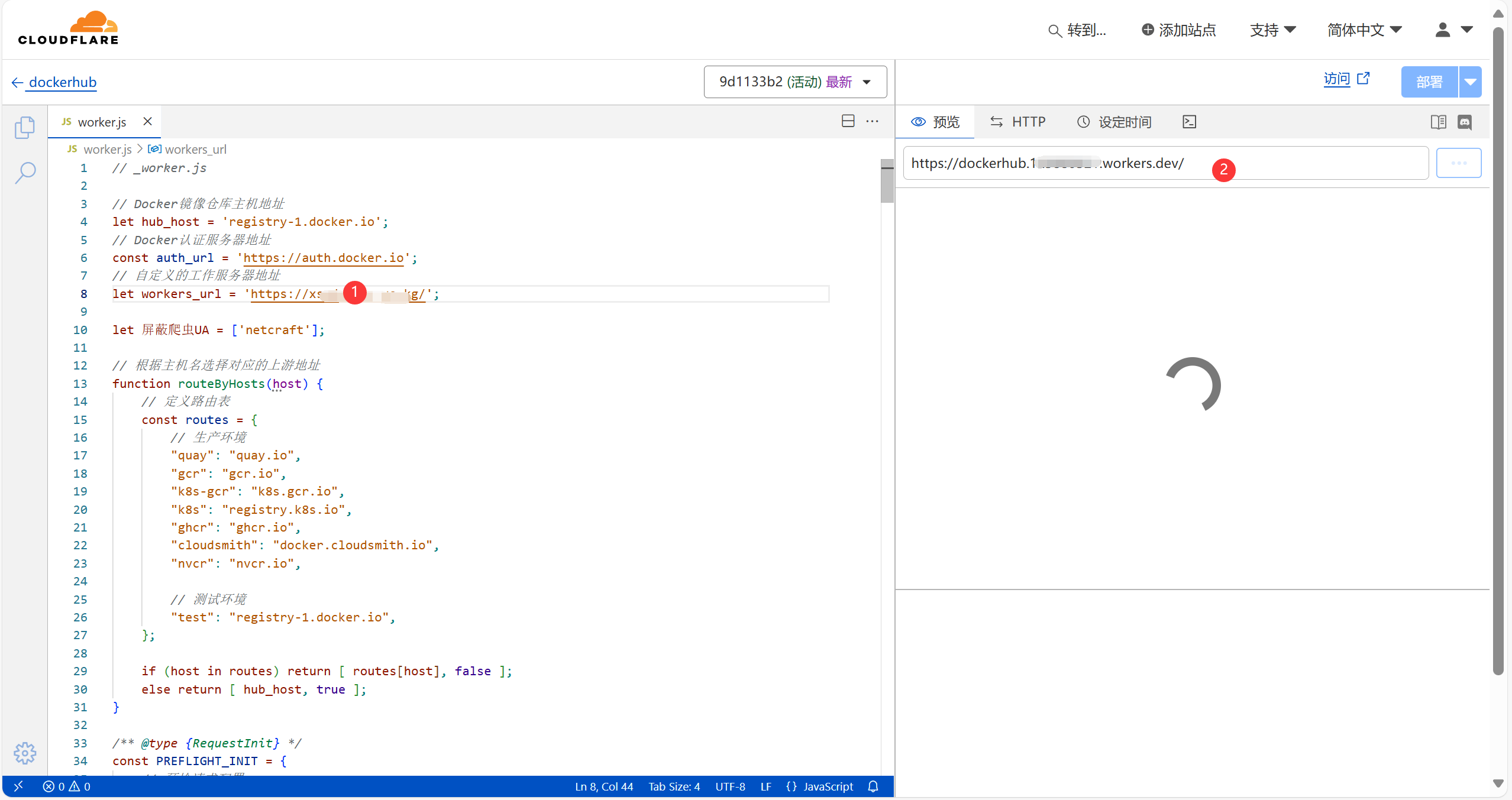This screenshot has width=1512, height=800.
Task: Click errors and warnings status indicator
Action: pyautogui.click(x=66, y=786)
